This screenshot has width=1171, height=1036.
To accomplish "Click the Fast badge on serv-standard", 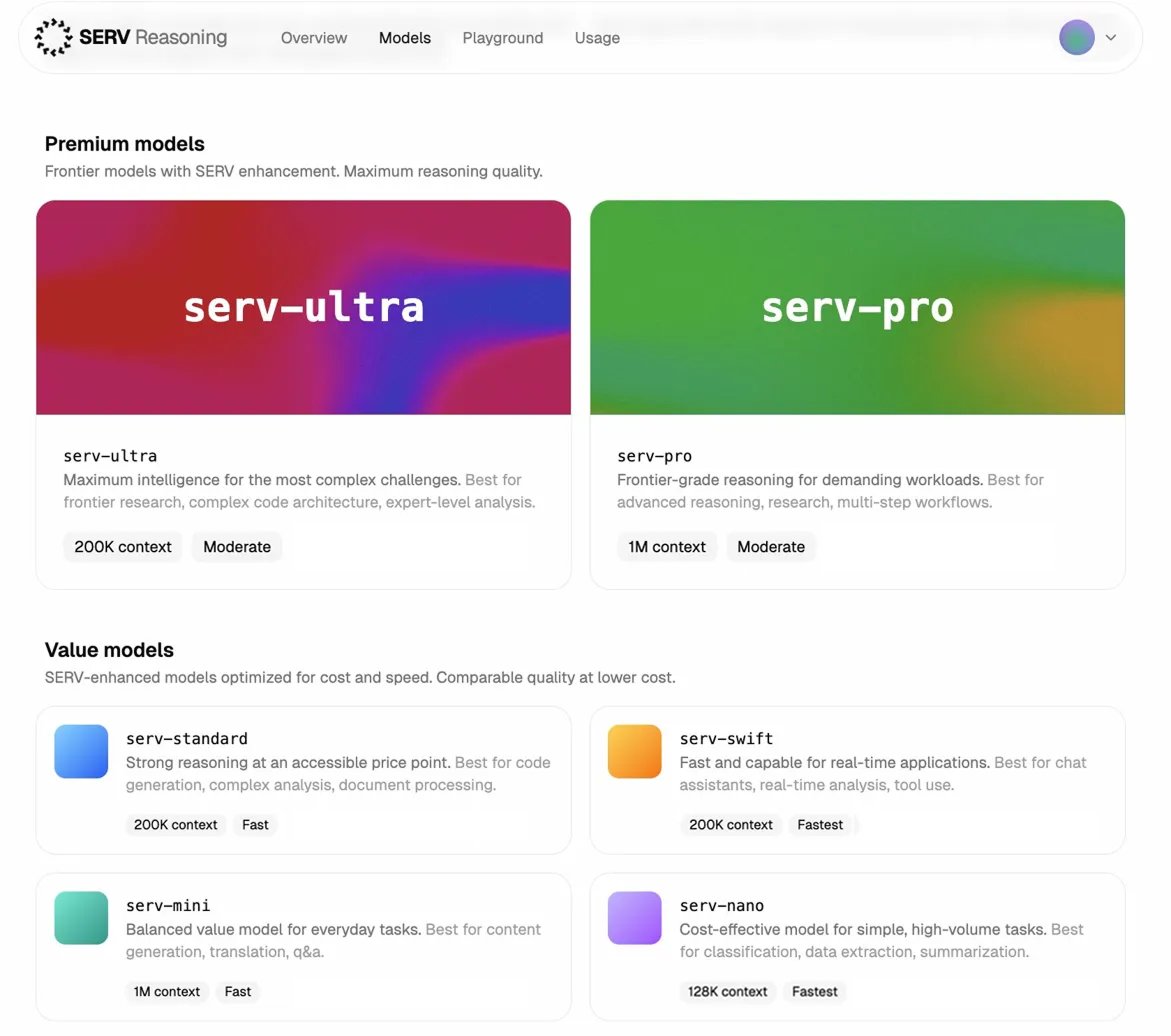I will coord(255,825).
